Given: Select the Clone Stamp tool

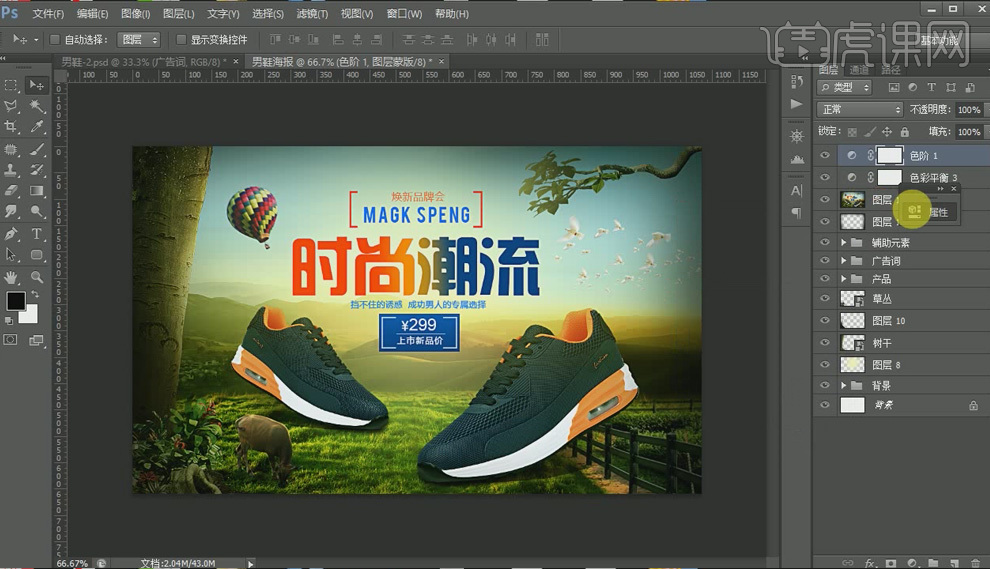Looking at the screenshot, I should click(x=12, y=169).
